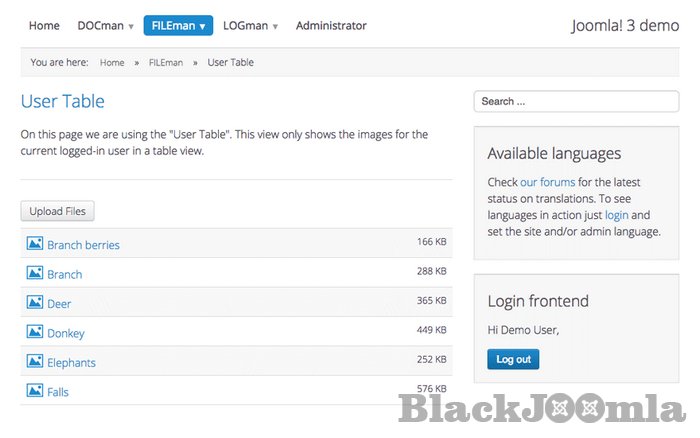The height and width of the screenshot is (438, 700).
Task: Click the image icon next to Branch
Action: pyautogui.click(x=34, y=273)
